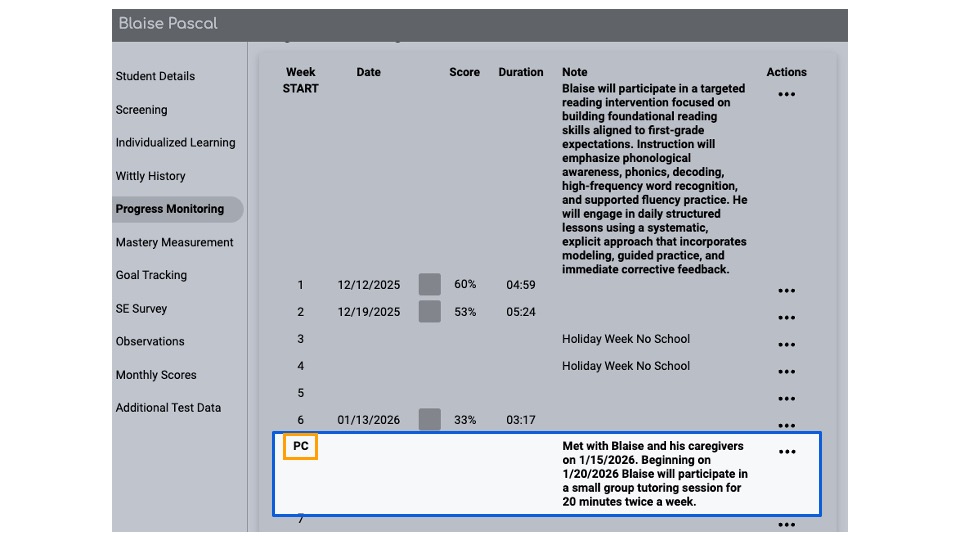Go to Observations

pyautogui.click(x=150, y=342)
